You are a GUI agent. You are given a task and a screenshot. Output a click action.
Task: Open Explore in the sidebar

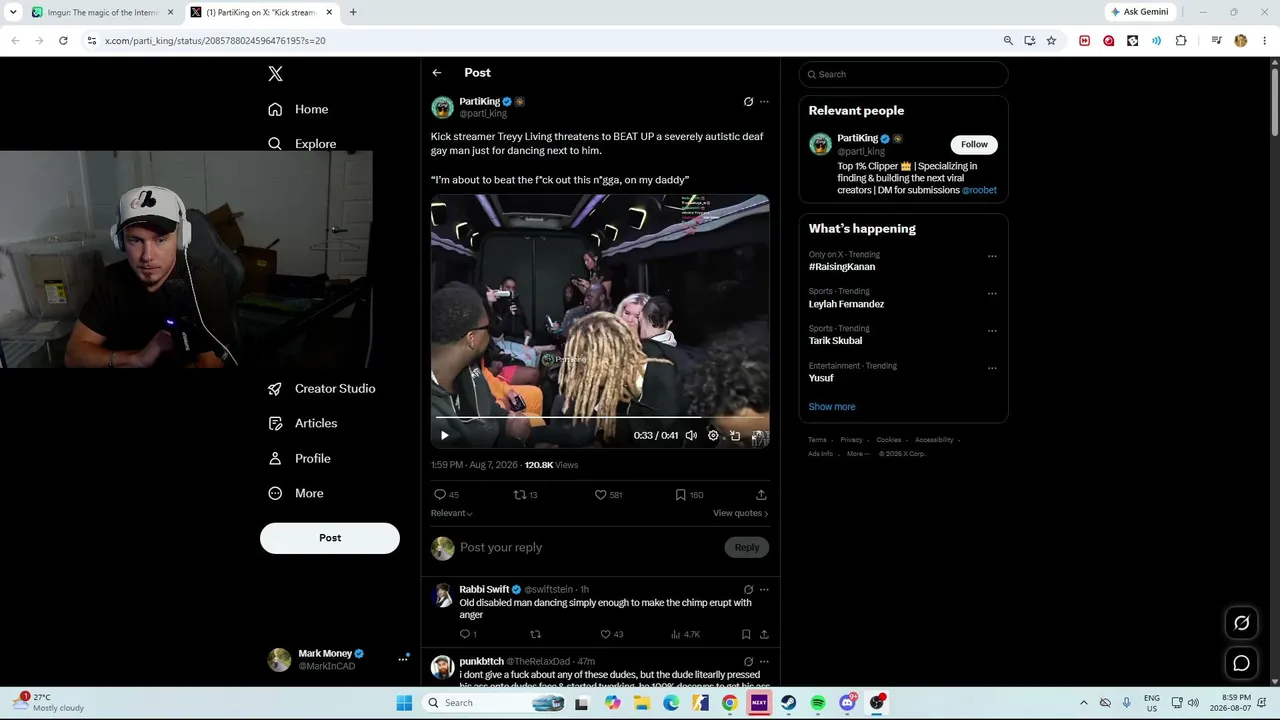click(302, 144)
